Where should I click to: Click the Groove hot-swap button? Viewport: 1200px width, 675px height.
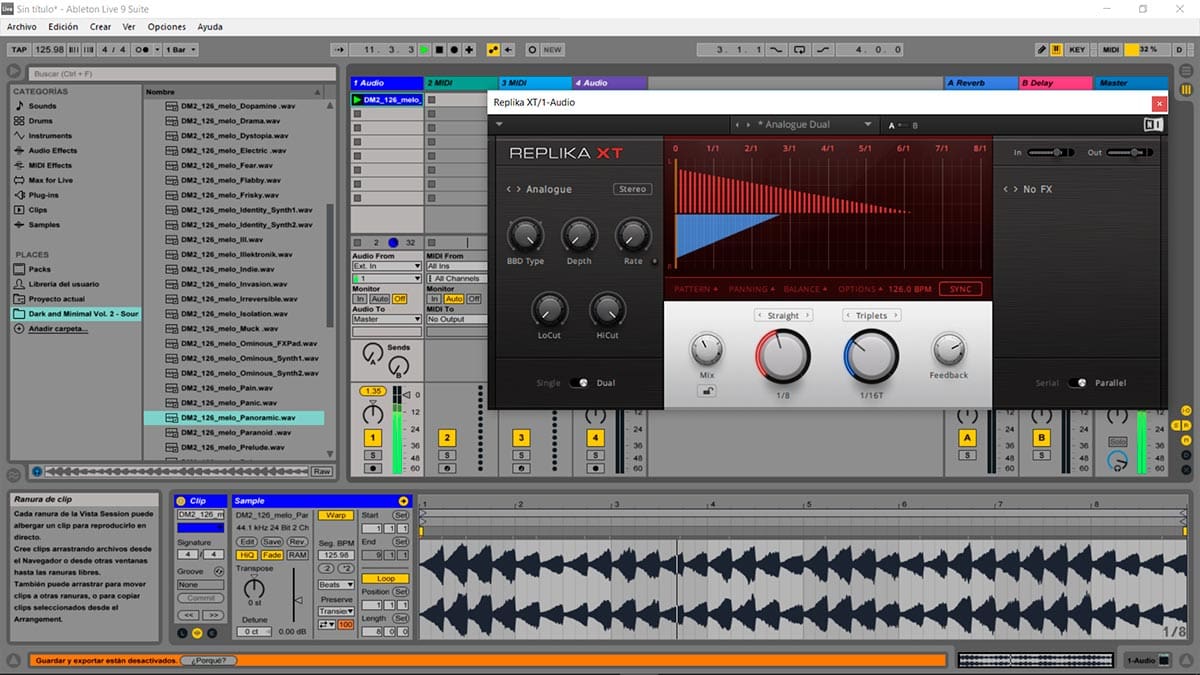220,571
